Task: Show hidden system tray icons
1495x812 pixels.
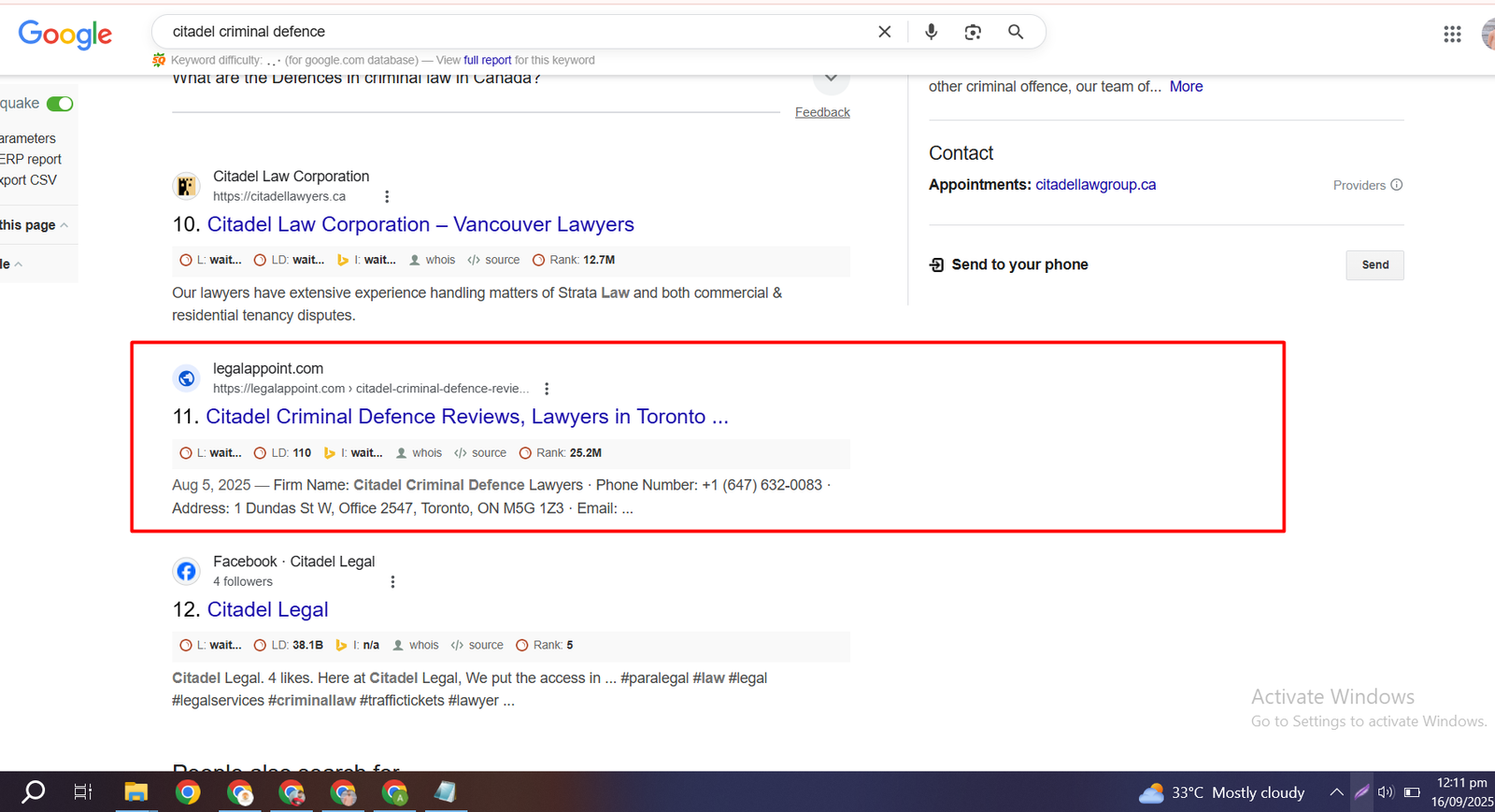Action: coord(1336,792)
